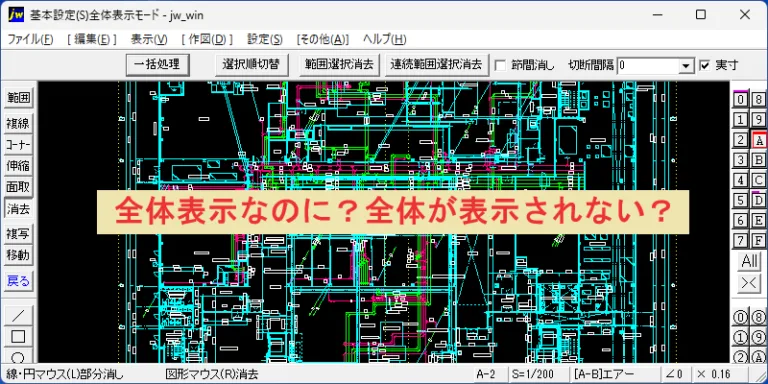Activate the 複線 double-line tool
768x384 pixels.
click(18, 123)
